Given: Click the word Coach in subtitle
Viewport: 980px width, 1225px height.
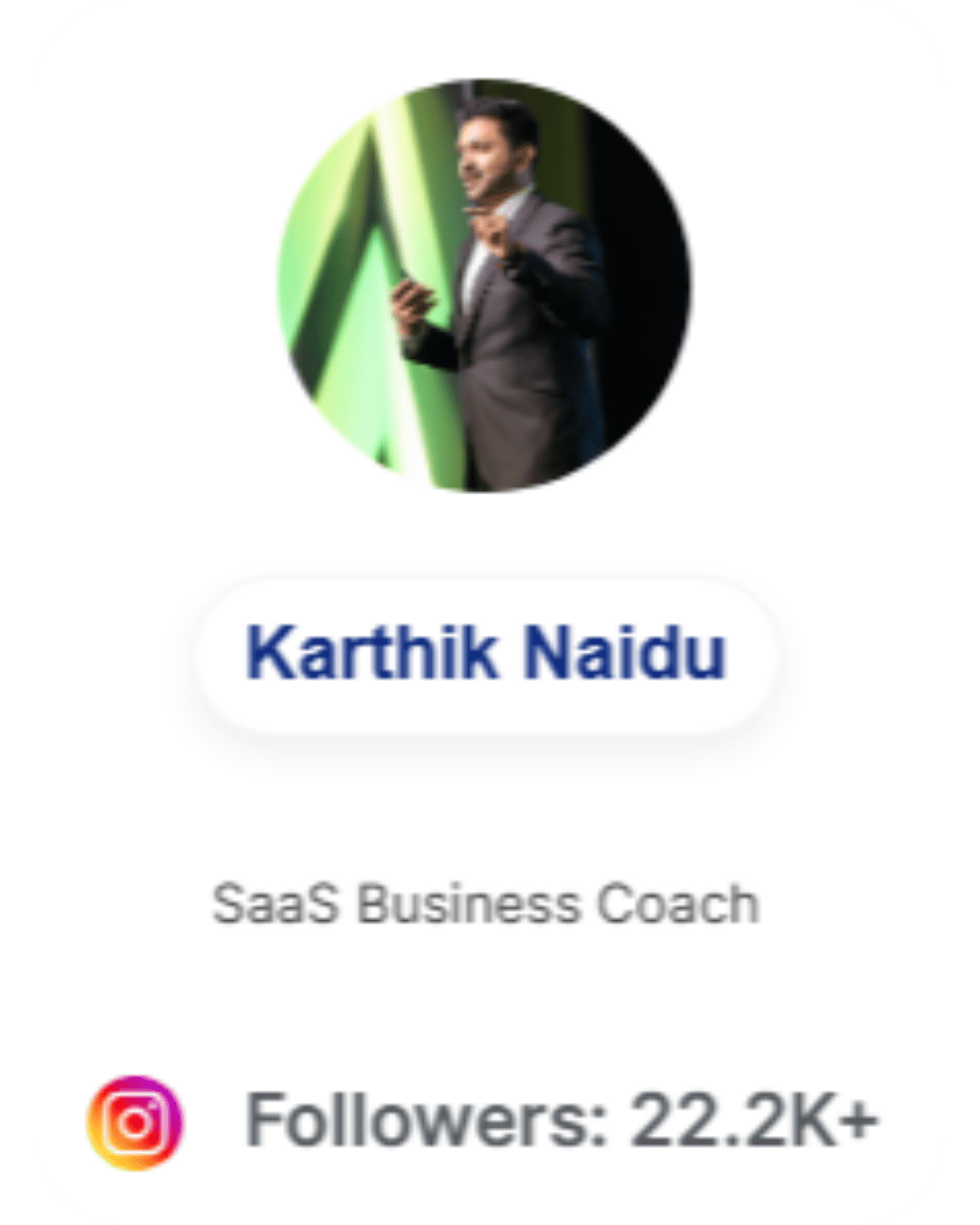Looking at the screenshot, I should pyautogui.click(x=678, y=905).
